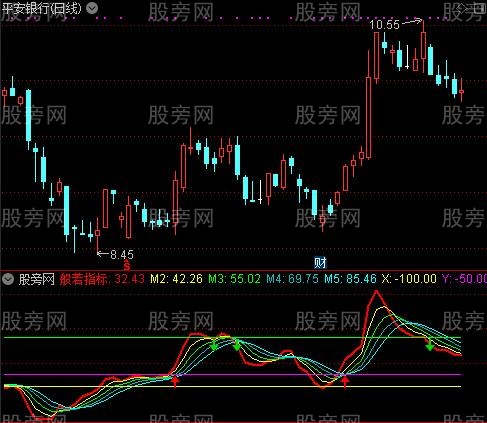Select the M5: 85.46 value
Screen dimensions: 487x423
click(350, 279)
